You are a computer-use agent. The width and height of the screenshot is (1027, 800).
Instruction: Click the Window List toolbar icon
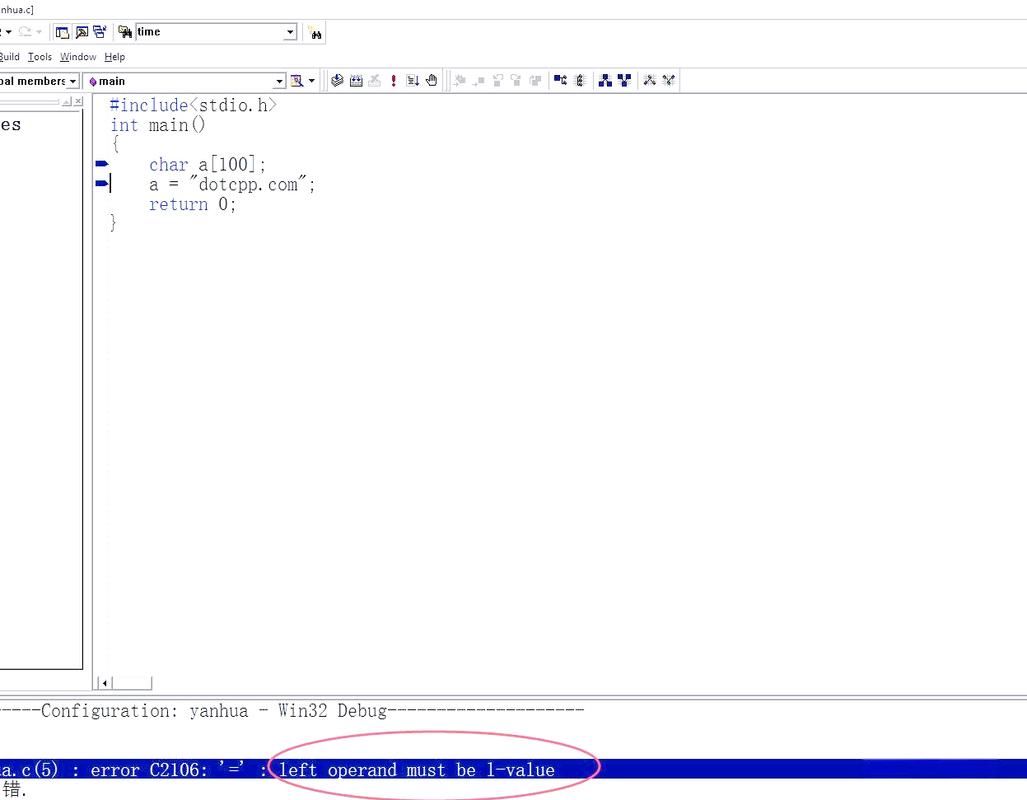pyautogui.click(x=100, y=32)
